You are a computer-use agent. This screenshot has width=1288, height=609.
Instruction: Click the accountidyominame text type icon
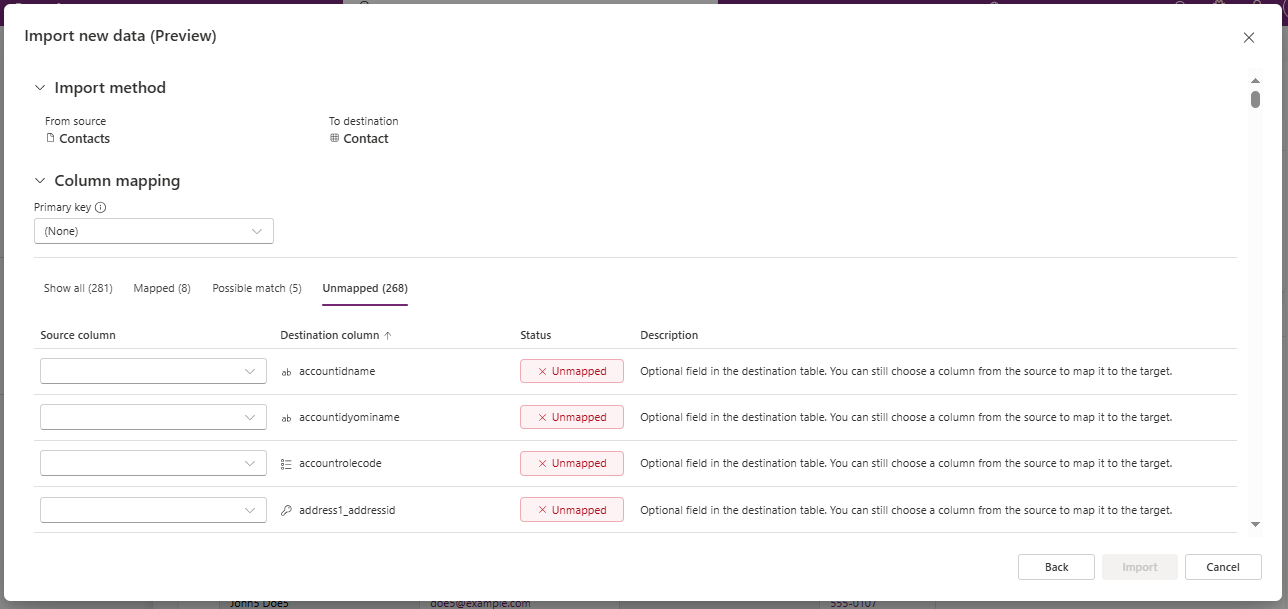point(287,418)
